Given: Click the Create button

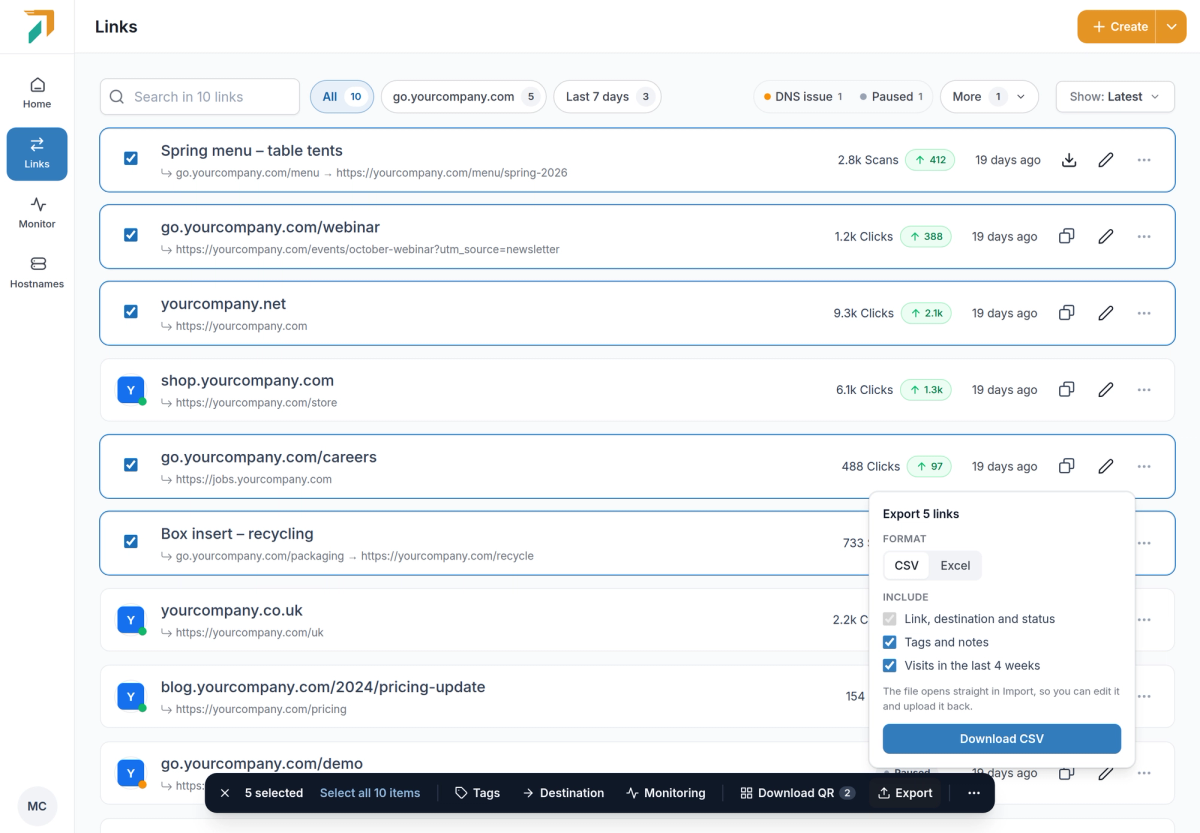Looking at the screenshot, I should click(x=1117, y=27).
